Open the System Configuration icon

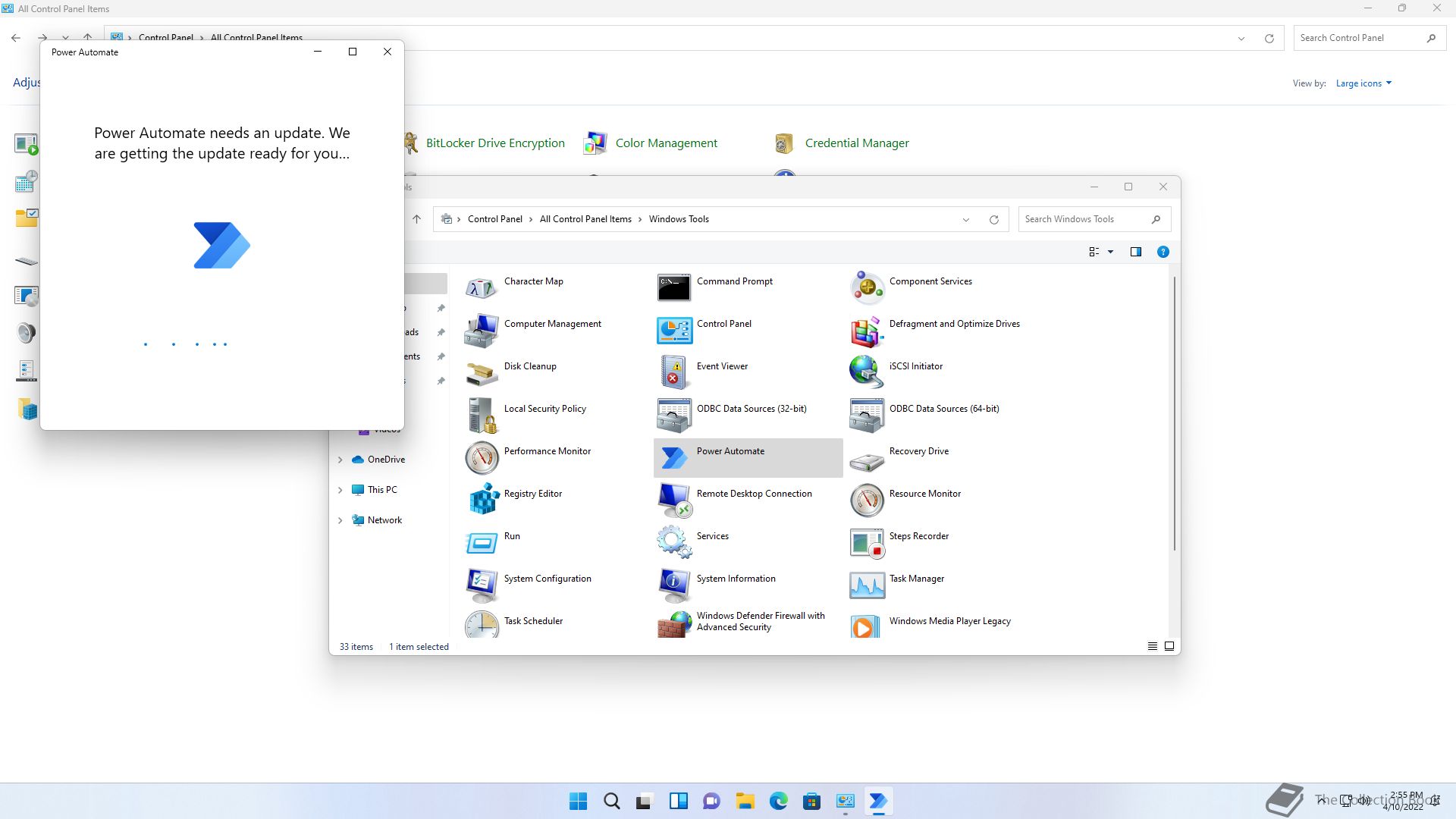[x=481, y=585]
